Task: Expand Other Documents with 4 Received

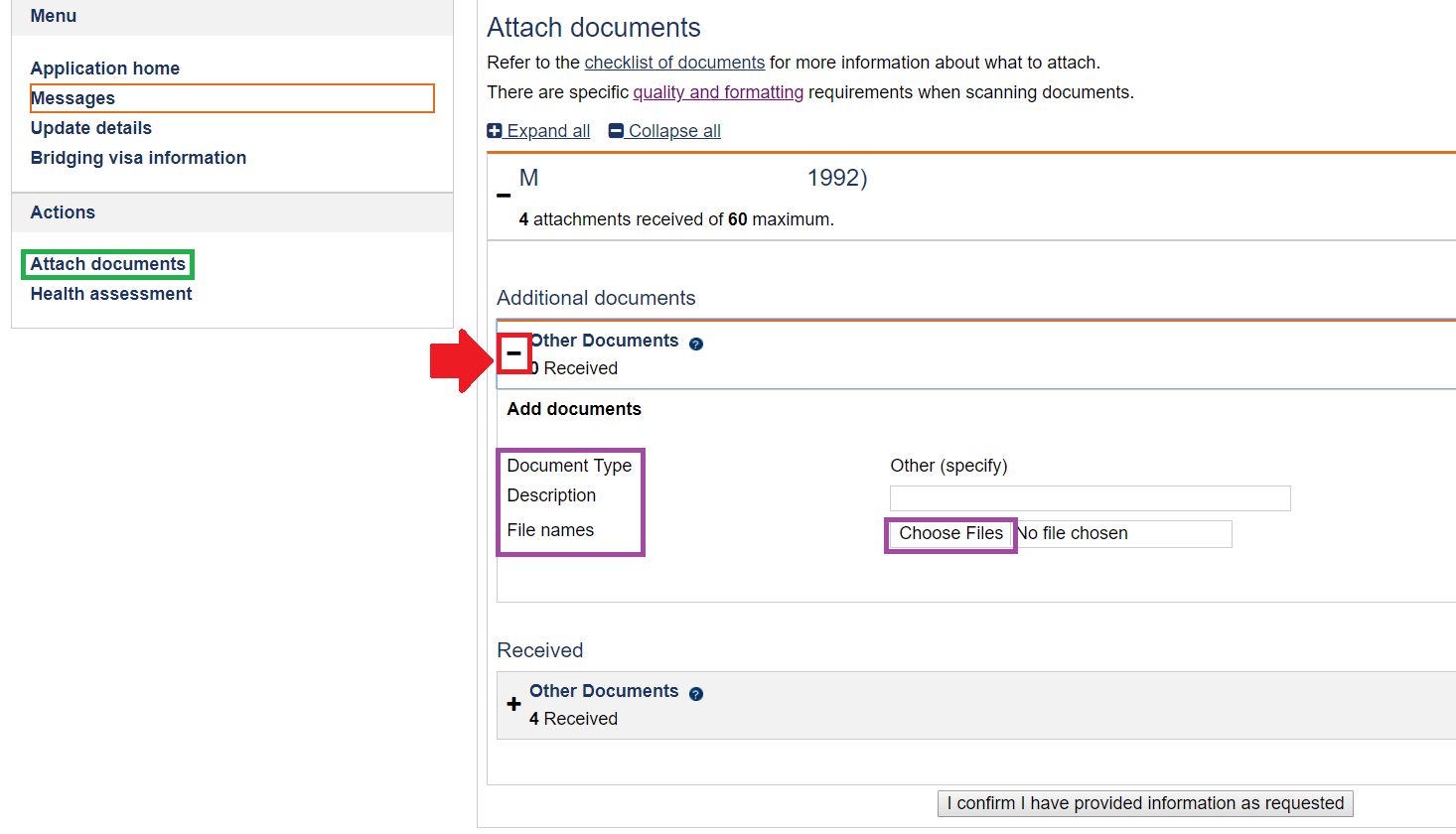Action: tap(513, 704)
